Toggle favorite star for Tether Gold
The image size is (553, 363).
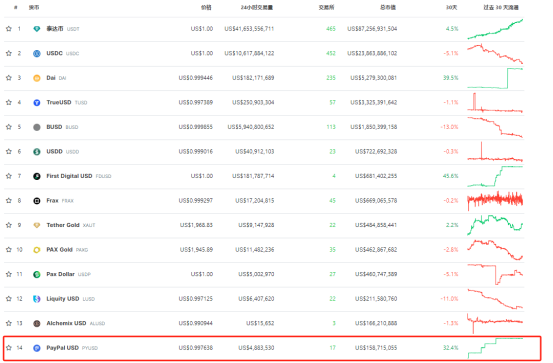coord(9,225)
